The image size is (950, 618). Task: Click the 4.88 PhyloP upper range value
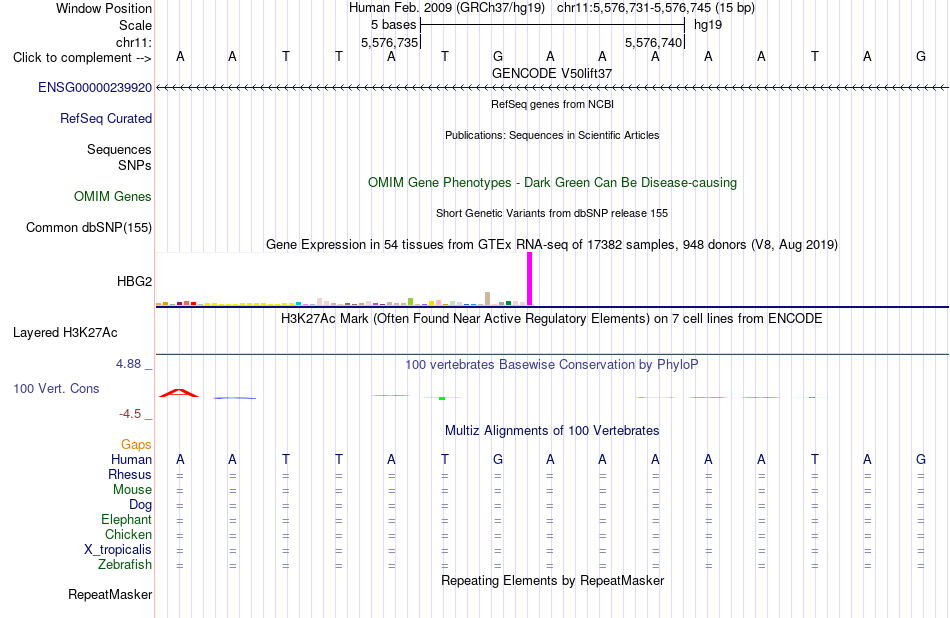128,364
